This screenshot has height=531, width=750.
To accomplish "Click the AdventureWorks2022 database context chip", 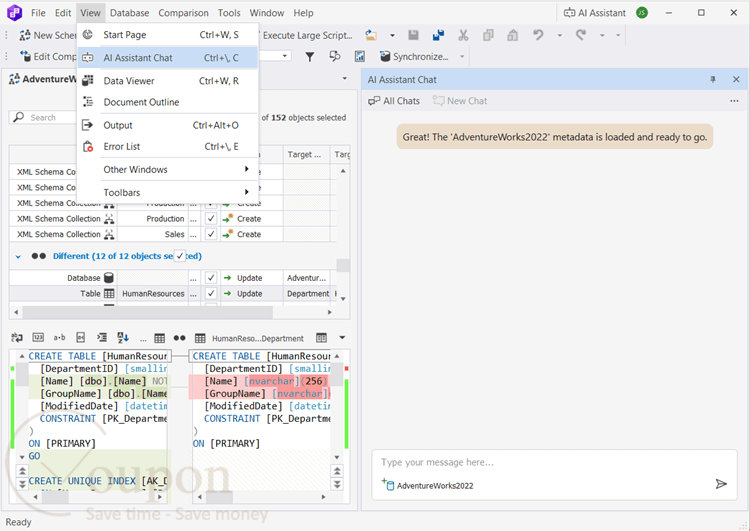I will coord(427,485).
